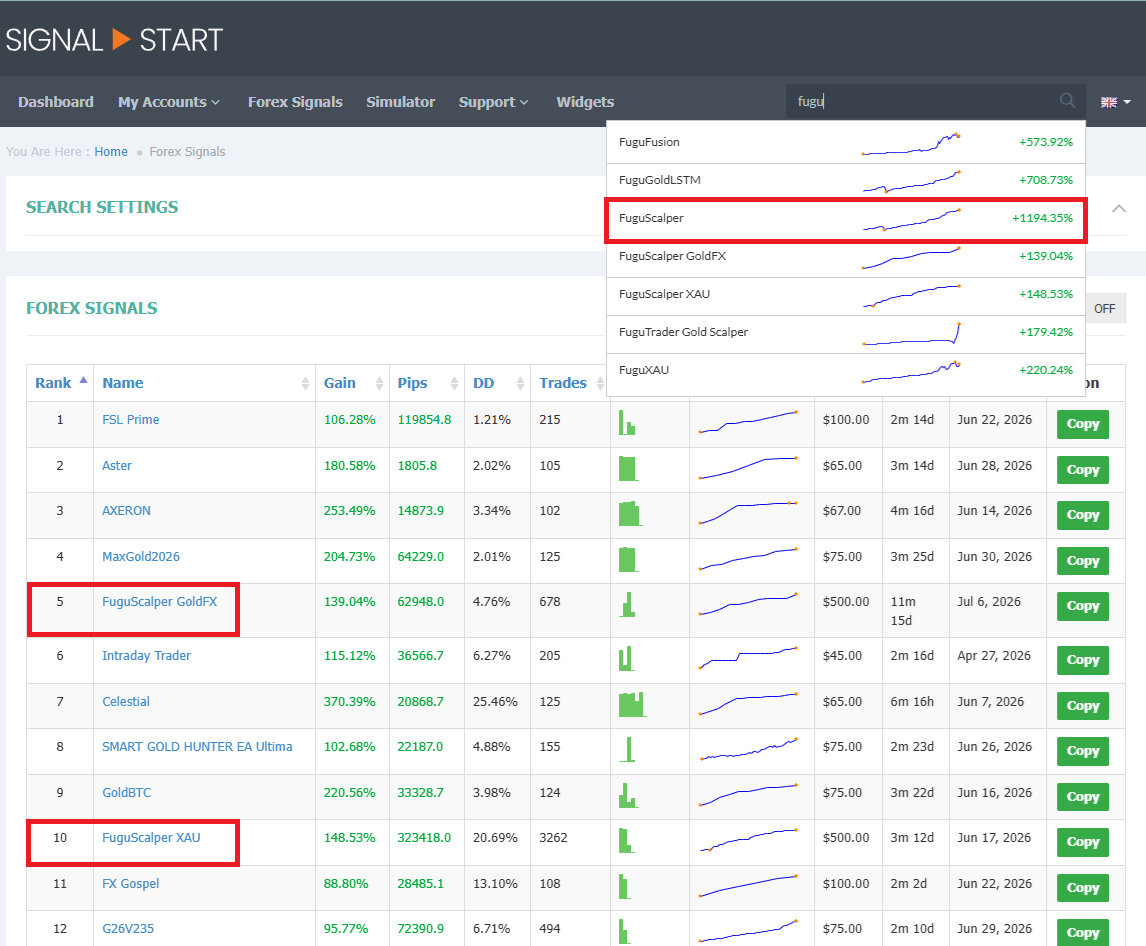This screenshot has height=946, width=1146.
Task: Open the FX Gospel signal link
Action: pyautogui.click(x=131, y=884)
